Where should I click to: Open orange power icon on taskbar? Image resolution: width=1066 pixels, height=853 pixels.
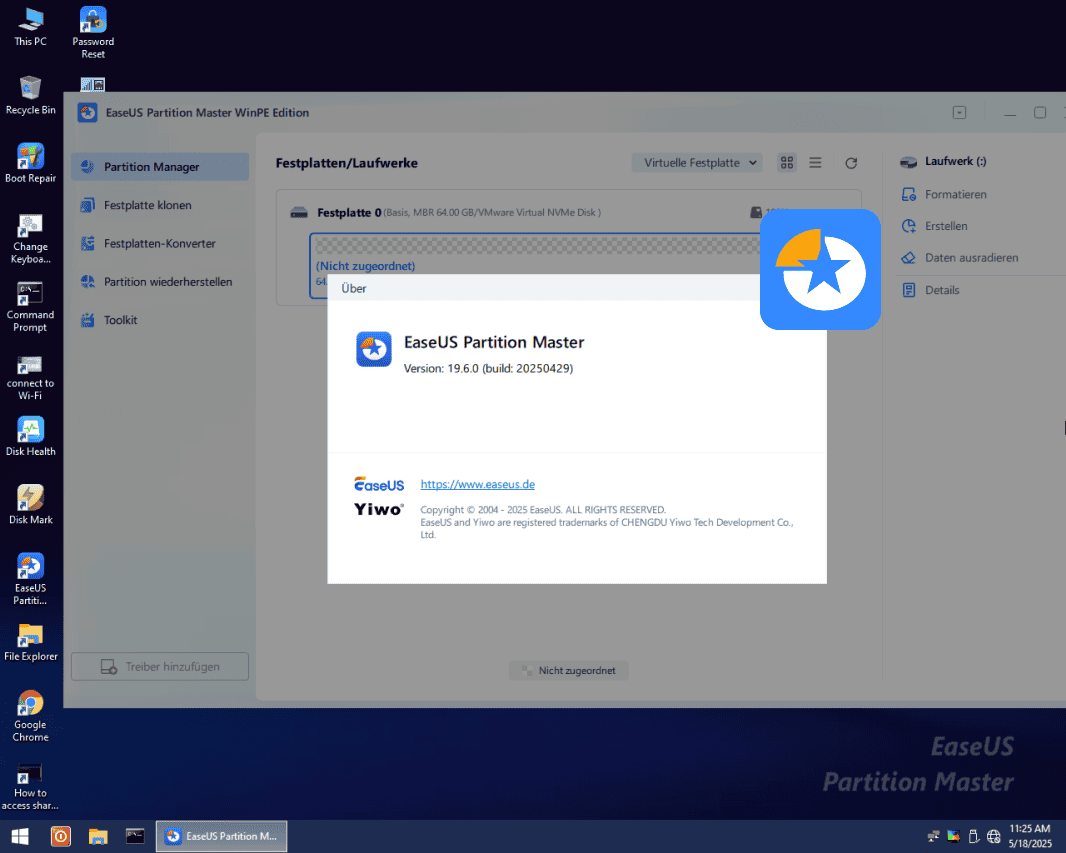[61, 836]
